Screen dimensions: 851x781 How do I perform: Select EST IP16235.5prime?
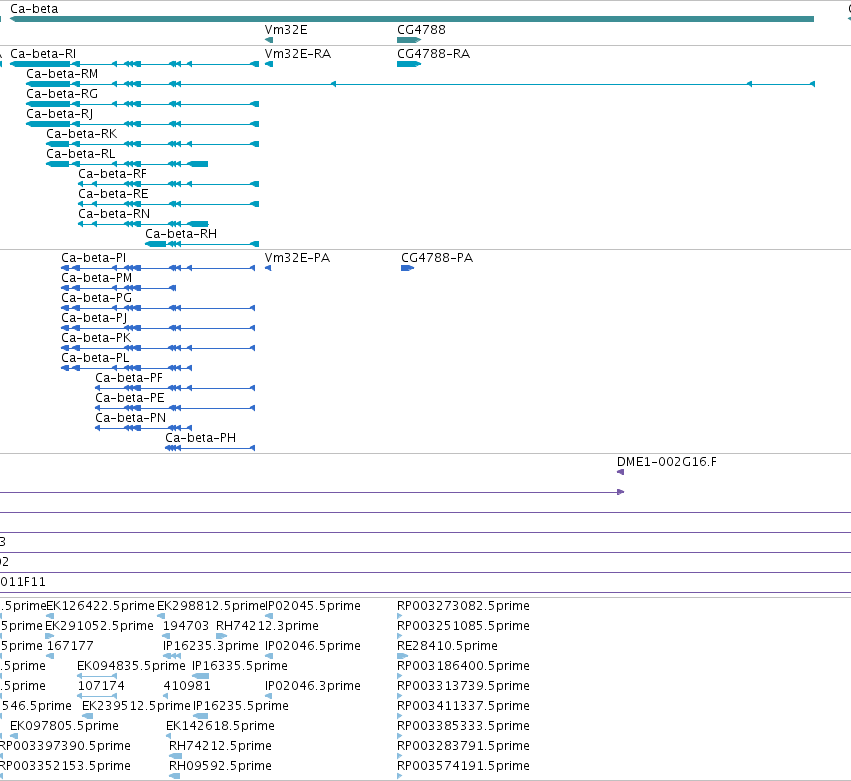[241, 706]
